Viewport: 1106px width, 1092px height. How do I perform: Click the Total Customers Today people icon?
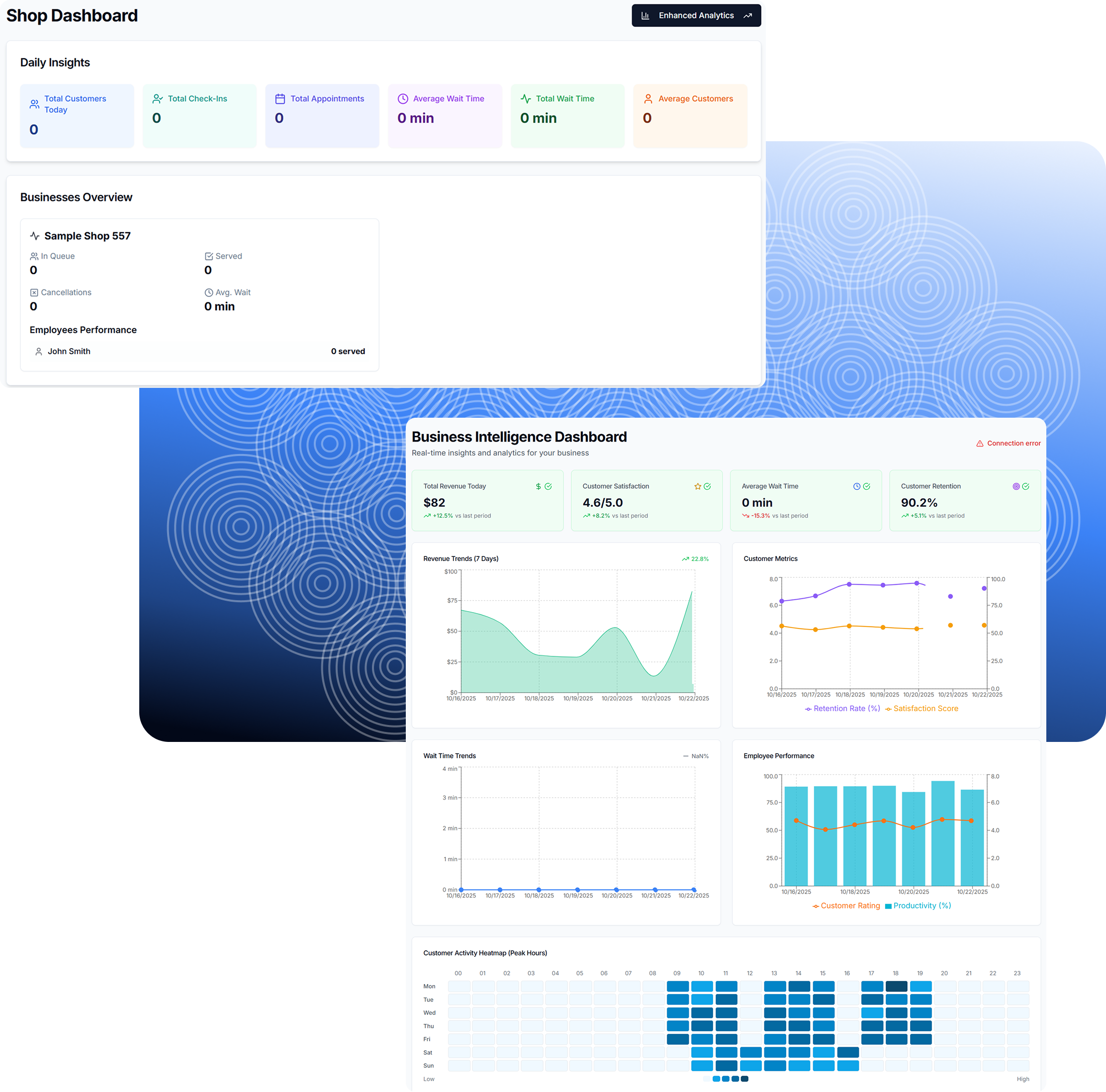click(x=34, y=104)
